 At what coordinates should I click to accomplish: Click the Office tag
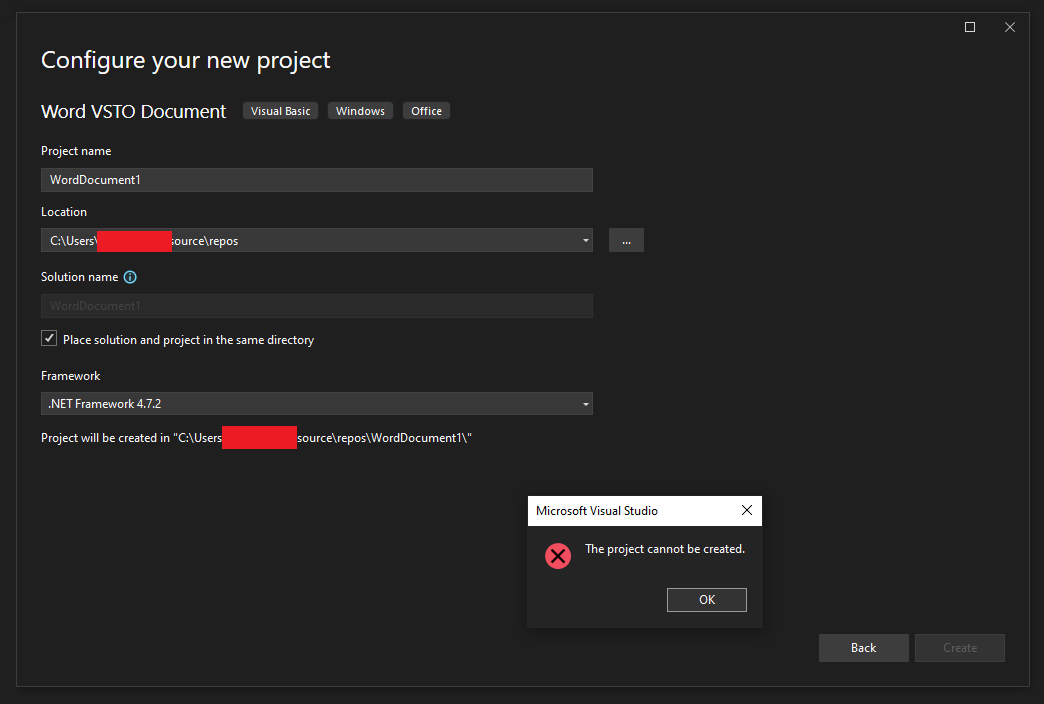[426, 111]
